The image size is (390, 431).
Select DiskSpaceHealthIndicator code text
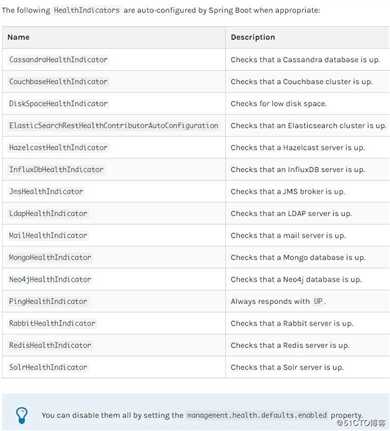click(58, 104)
